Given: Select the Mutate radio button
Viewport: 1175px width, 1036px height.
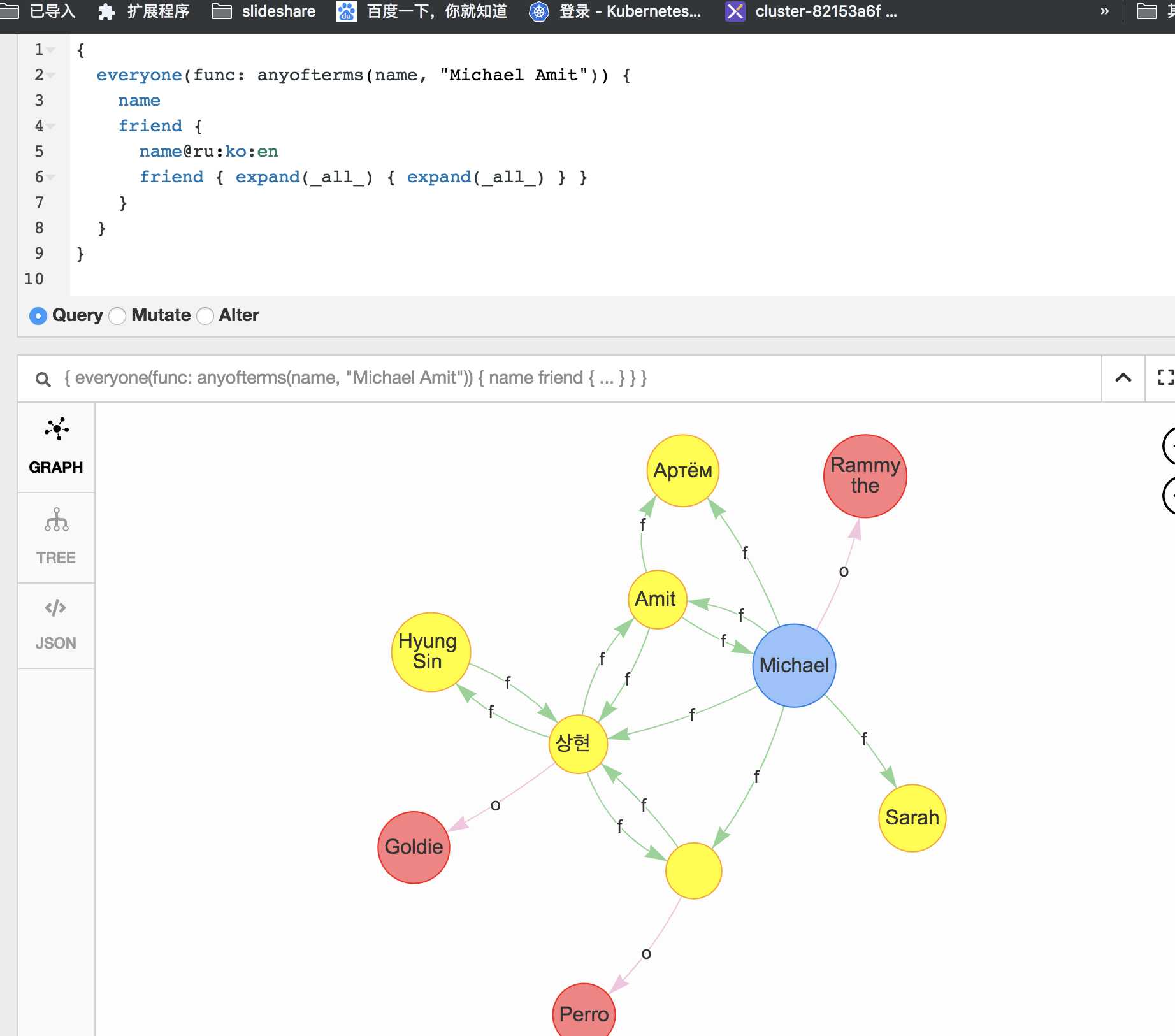Looking at the screenshot, I should [117, 316].
